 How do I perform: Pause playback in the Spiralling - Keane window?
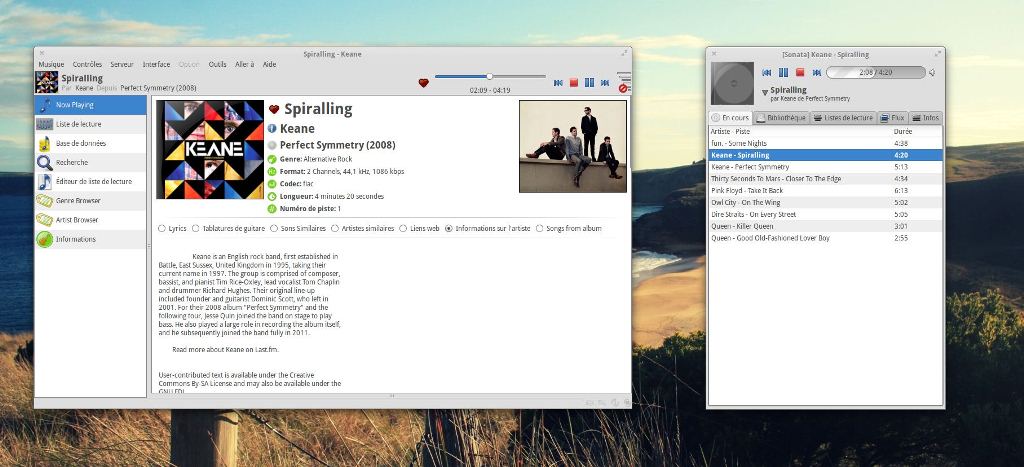[590, 83]
